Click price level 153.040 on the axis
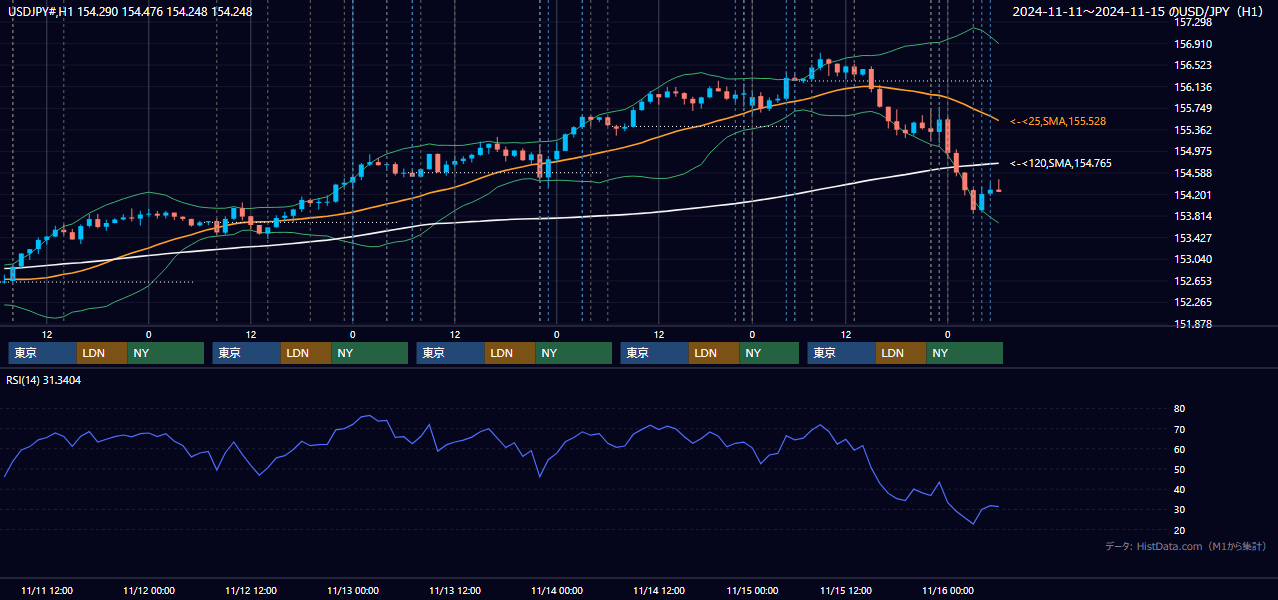 1192,259
